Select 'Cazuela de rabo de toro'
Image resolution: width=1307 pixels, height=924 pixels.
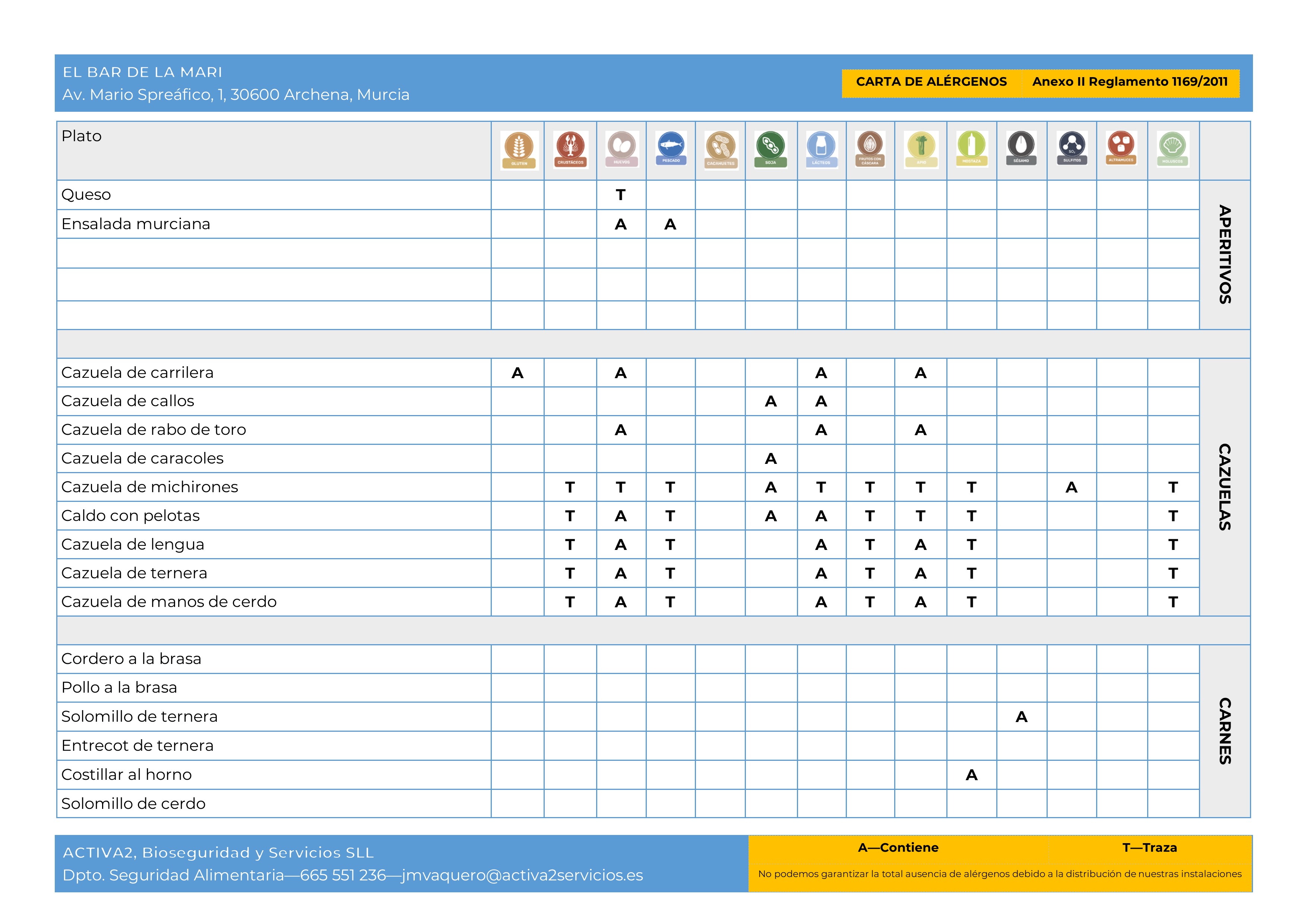click(154, 429)
